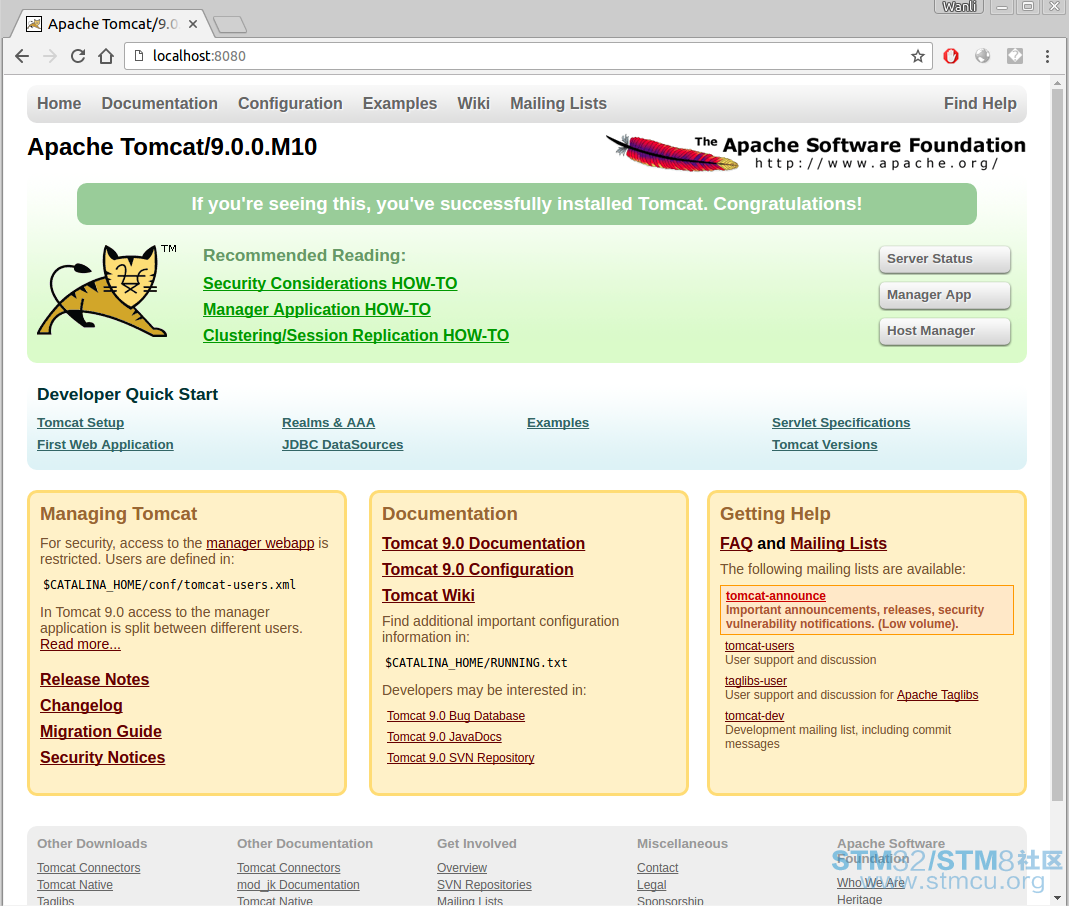This screenshot has width=1069, height=906.
Task: Open Tomcat 9.0 JavaDocs link
Action: [x=444, y=737]
